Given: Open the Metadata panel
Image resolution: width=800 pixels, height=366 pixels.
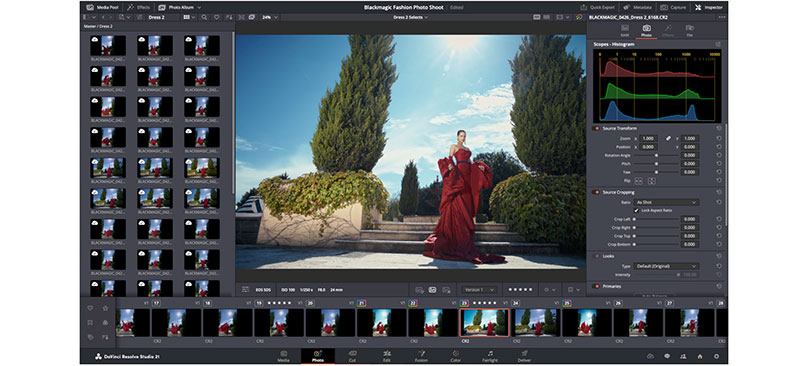Looking at the screenshot, I should coord(638,8).
